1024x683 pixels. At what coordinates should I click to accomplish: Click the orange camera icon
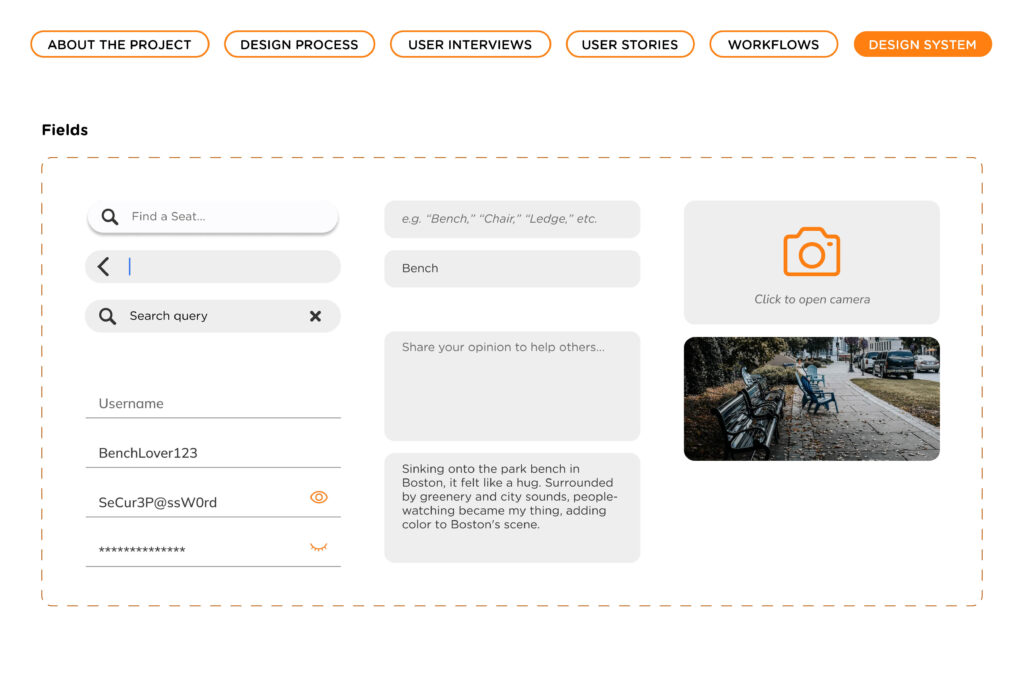pos(812,252)
